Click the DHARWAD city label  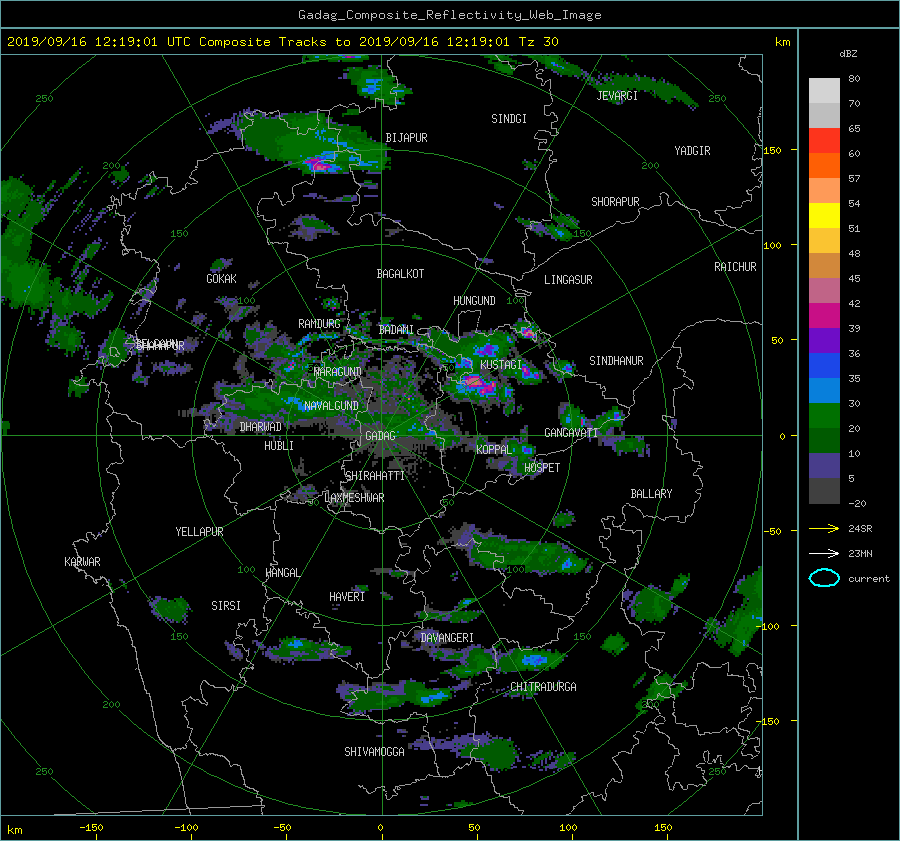tap(261, 427)
